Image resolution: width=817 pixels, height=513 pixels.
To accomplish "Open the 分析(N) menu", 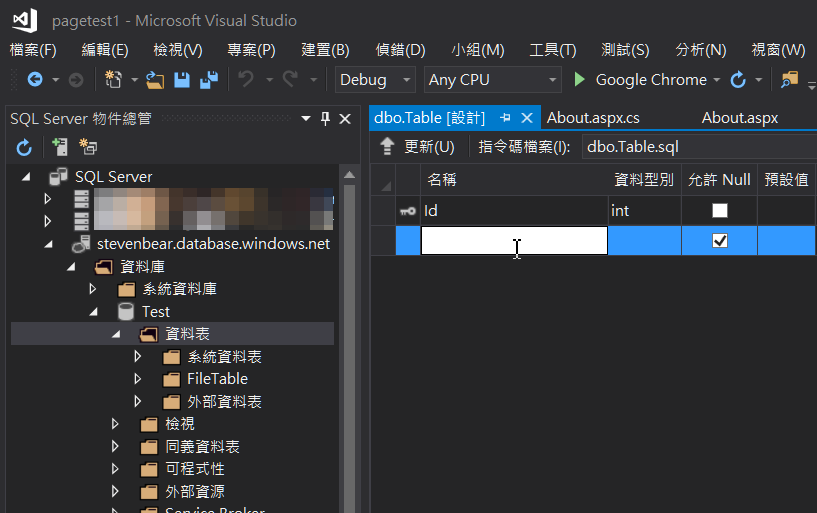I will pyautogui.click(x=700, y=50).
